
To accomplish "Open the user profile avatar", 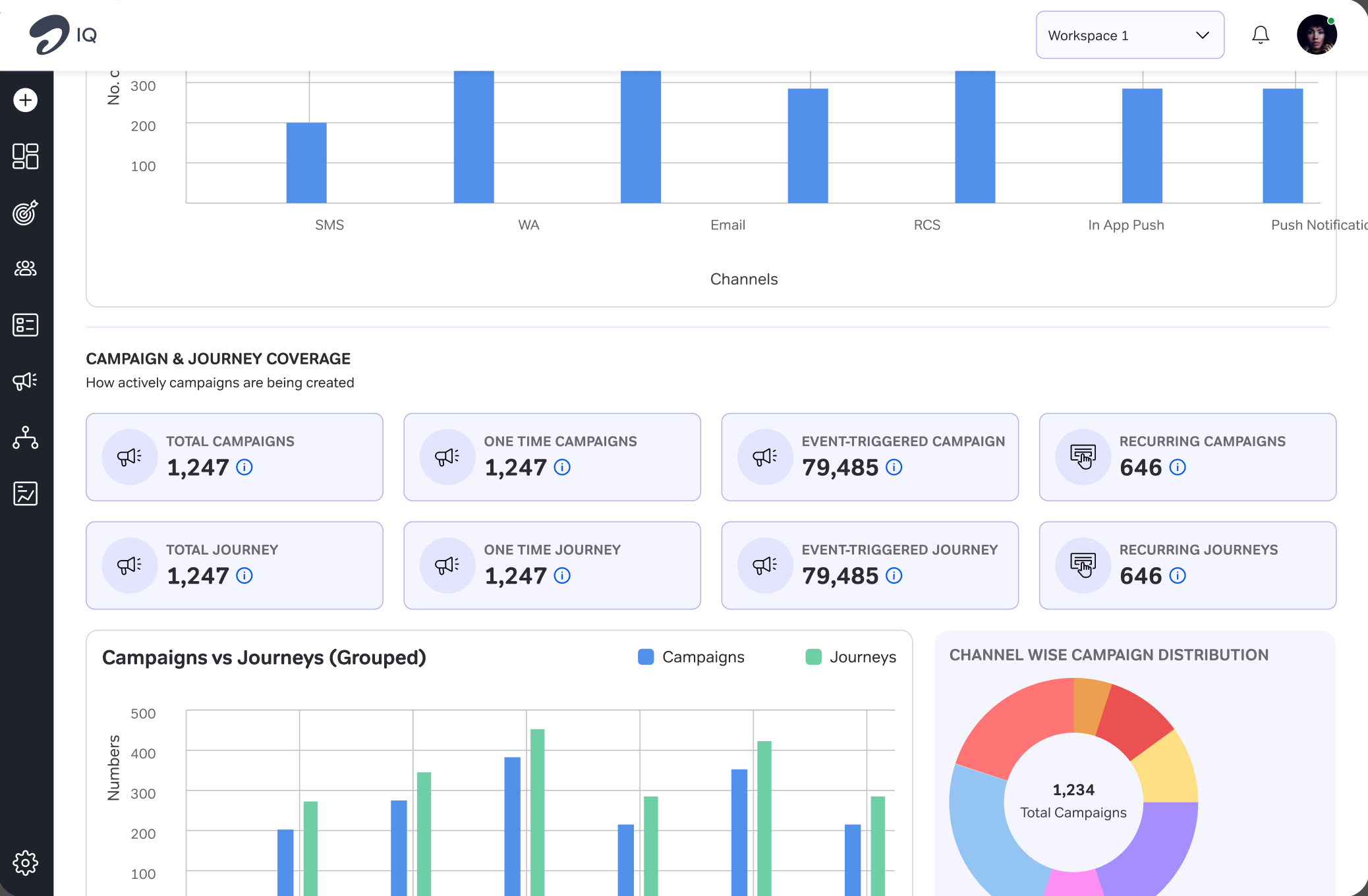I will tap(1317, 35).
